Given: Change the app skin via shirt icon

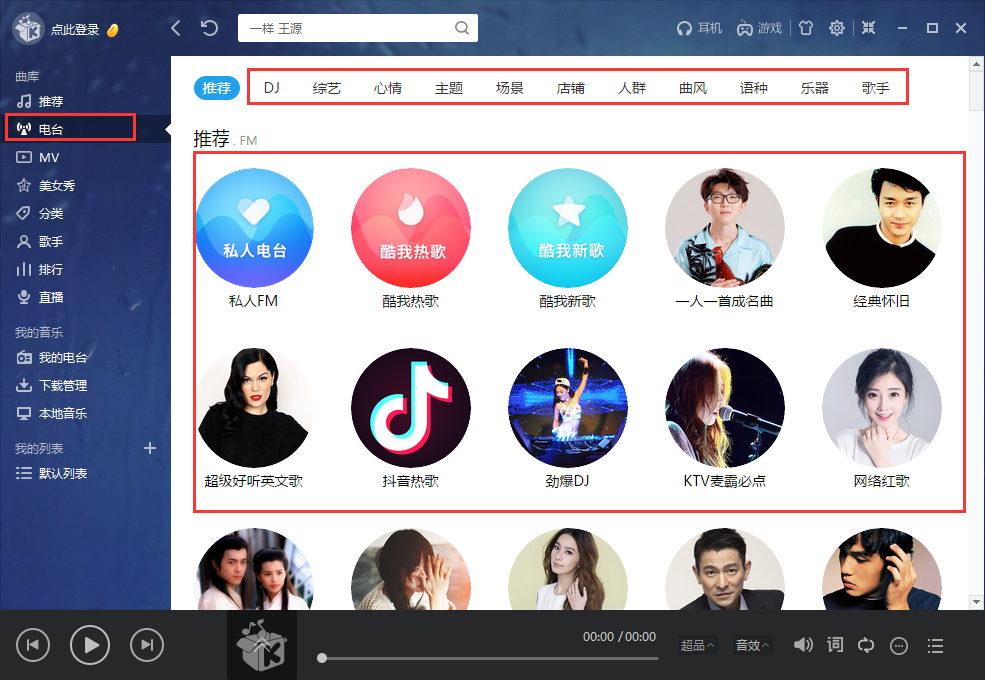Looking at the screenshot, I should [x=806, y=28].
